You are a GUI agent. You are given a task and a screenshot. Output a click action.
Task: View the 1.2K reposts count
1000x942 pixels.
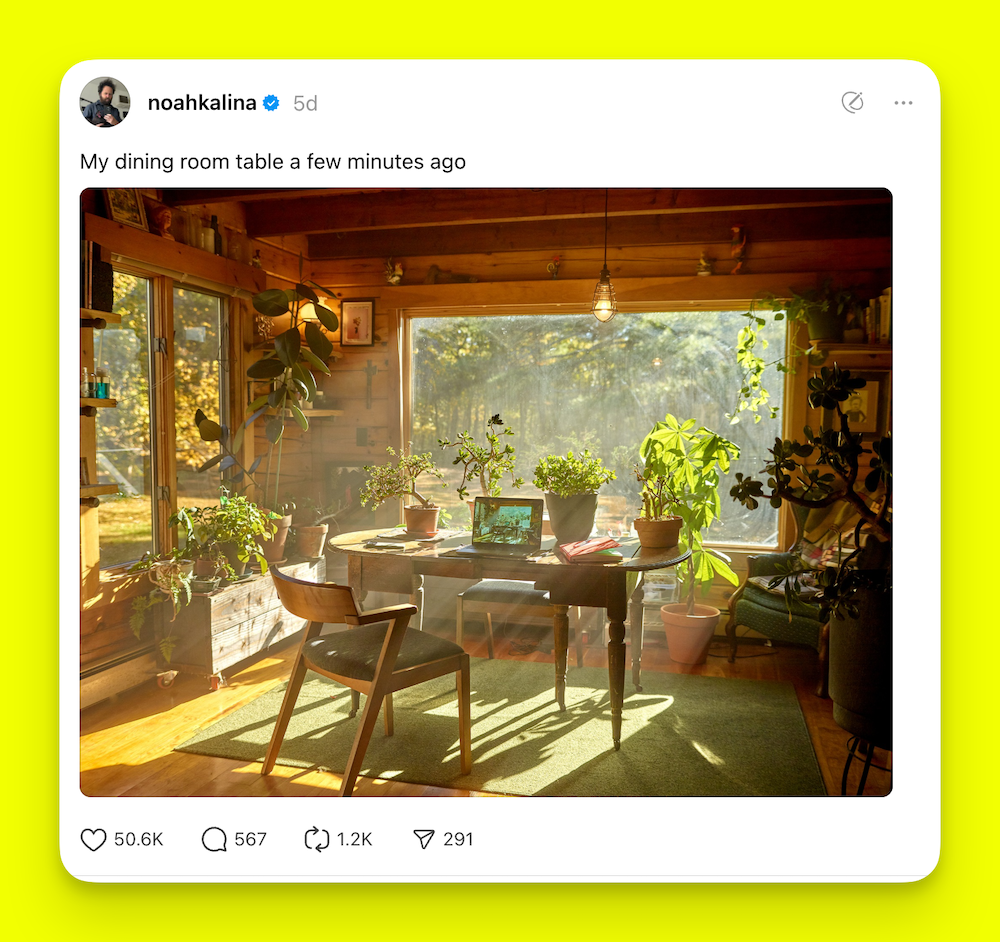pos(354,839)
